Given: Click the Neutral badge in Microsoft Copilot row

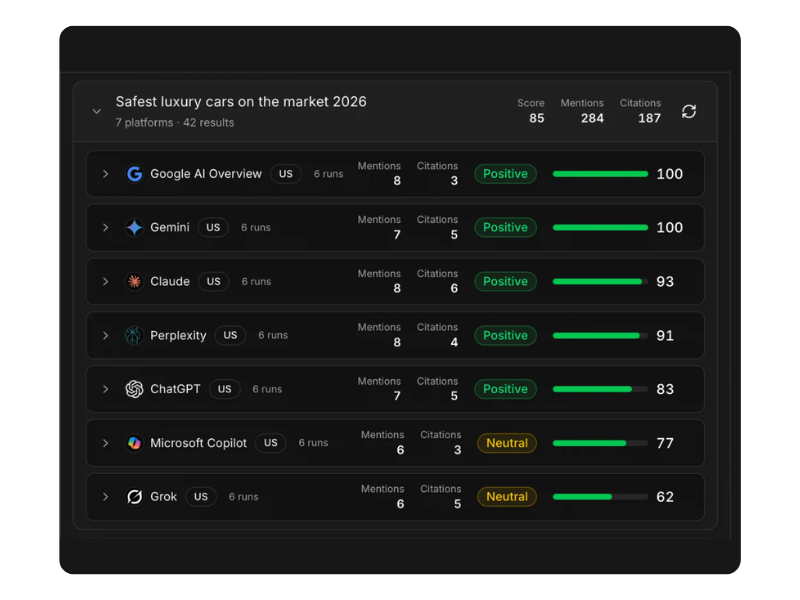Looking at the screenshot, I should pyautogui.click(x=507, y=443).
